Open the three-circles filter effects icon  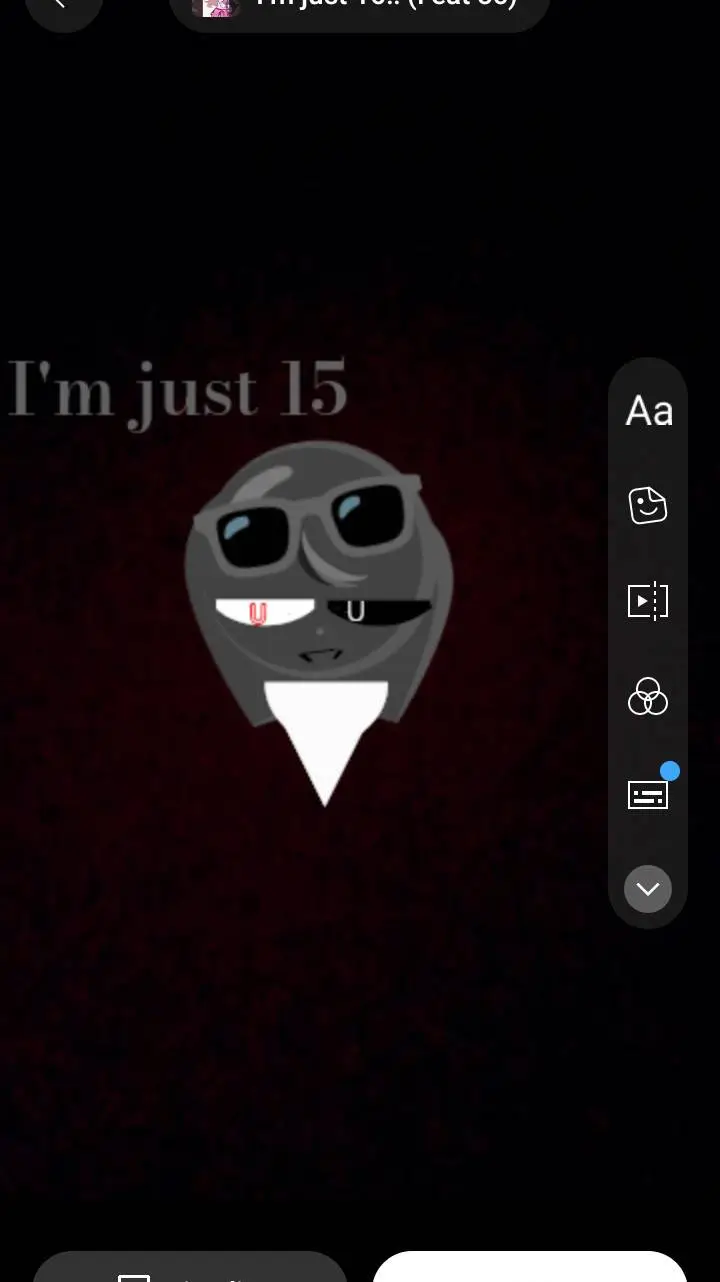pos(648,696)
